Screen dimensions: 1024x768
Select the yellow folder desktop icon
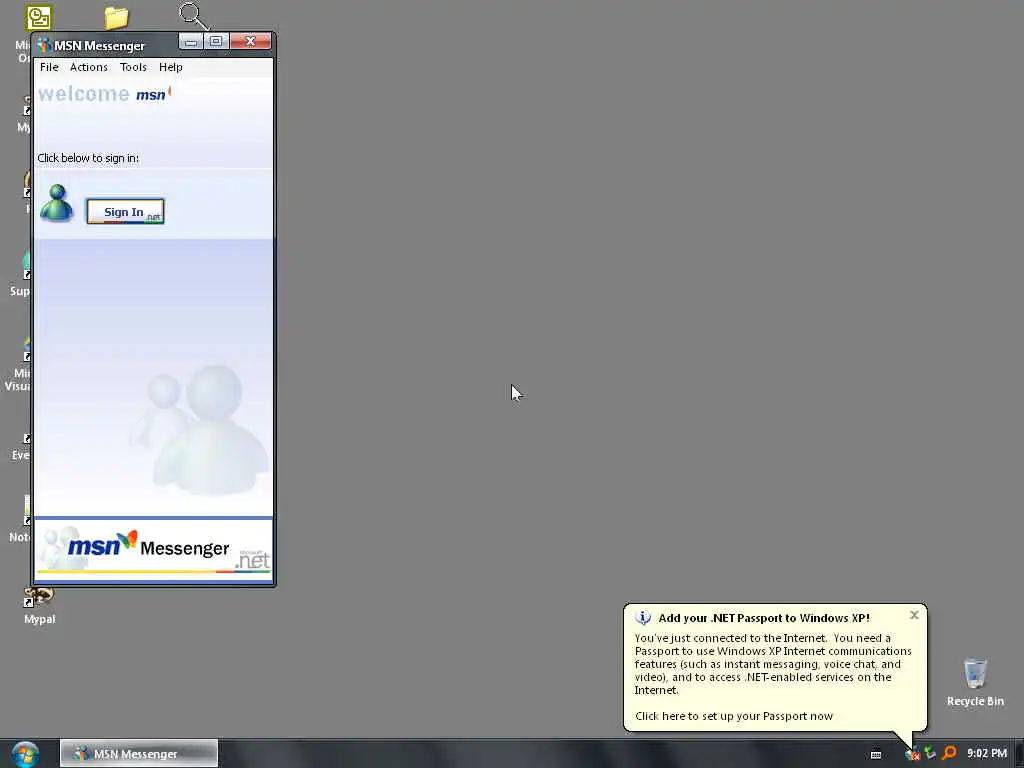[x=116, y=18]
